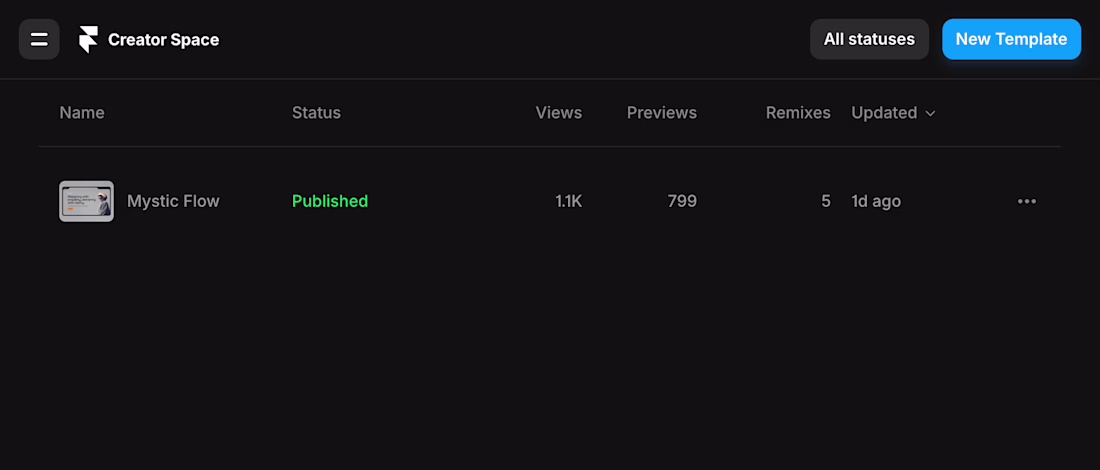Open the All statuses filter dropdown

click(x=869, y=40)
